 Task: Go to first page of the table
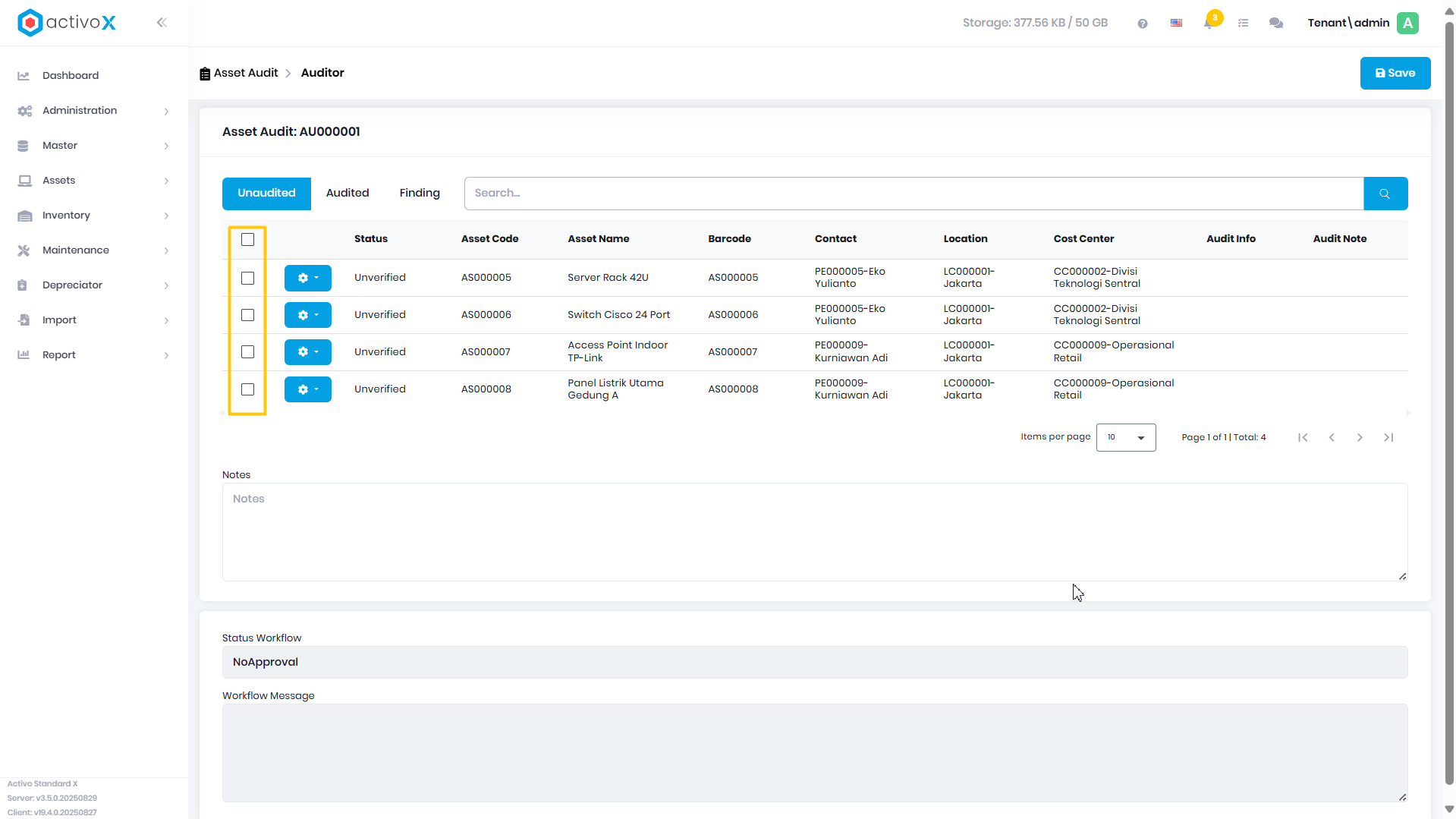tap(1303, 437)
